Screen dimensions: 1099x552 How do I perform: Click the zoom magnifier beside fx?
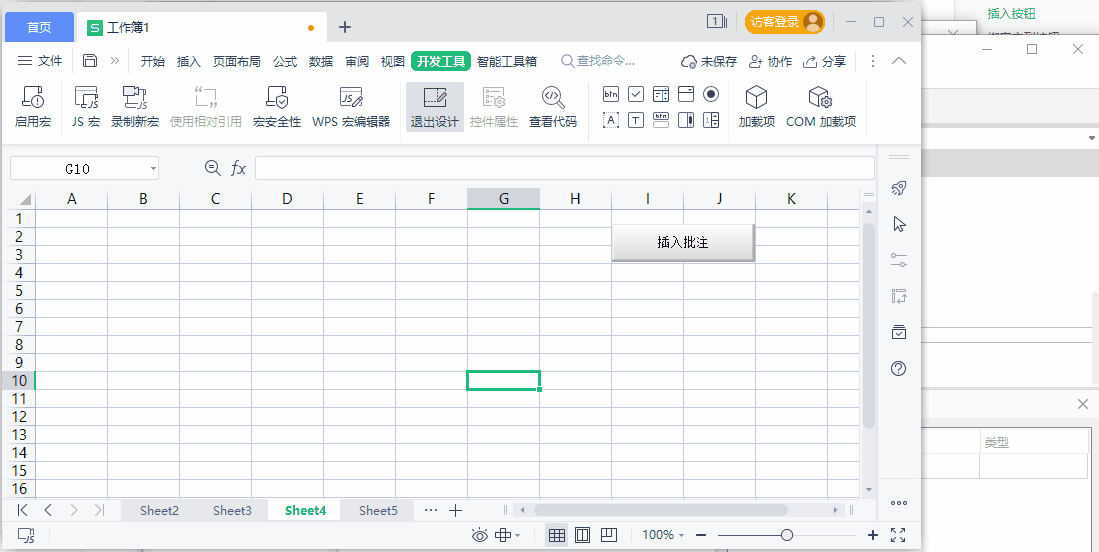point(212,167)
